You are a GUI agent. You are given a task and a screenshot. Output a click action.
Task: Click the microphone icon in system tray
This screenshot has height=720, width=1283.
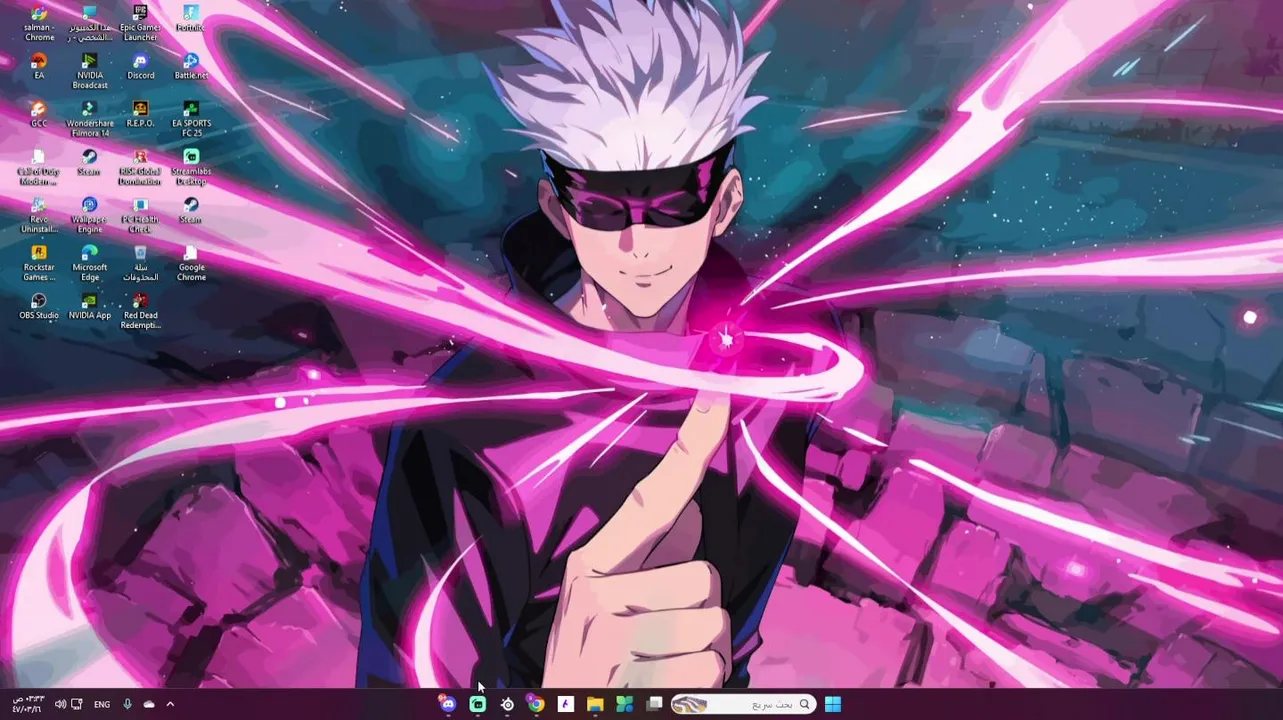pyautogui.click(x=127, y=704)
